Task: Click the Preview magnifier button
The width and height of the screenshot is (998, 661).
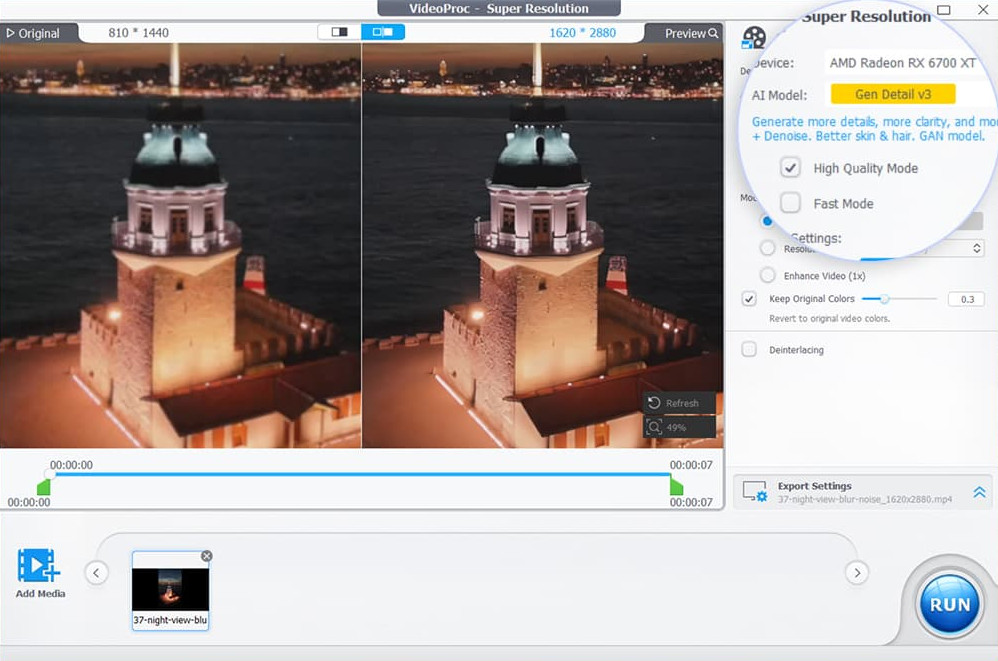Action: tap(691, 33)
